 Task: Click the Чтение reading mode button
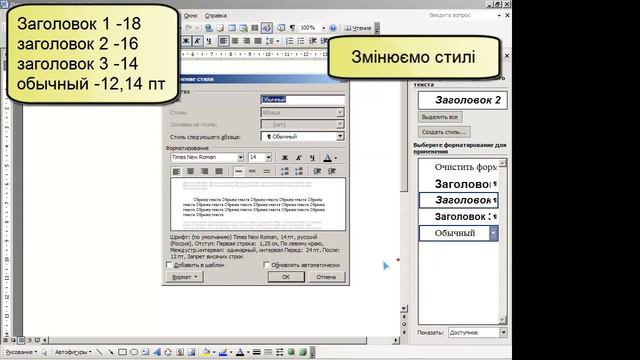(x=358, y=28)
